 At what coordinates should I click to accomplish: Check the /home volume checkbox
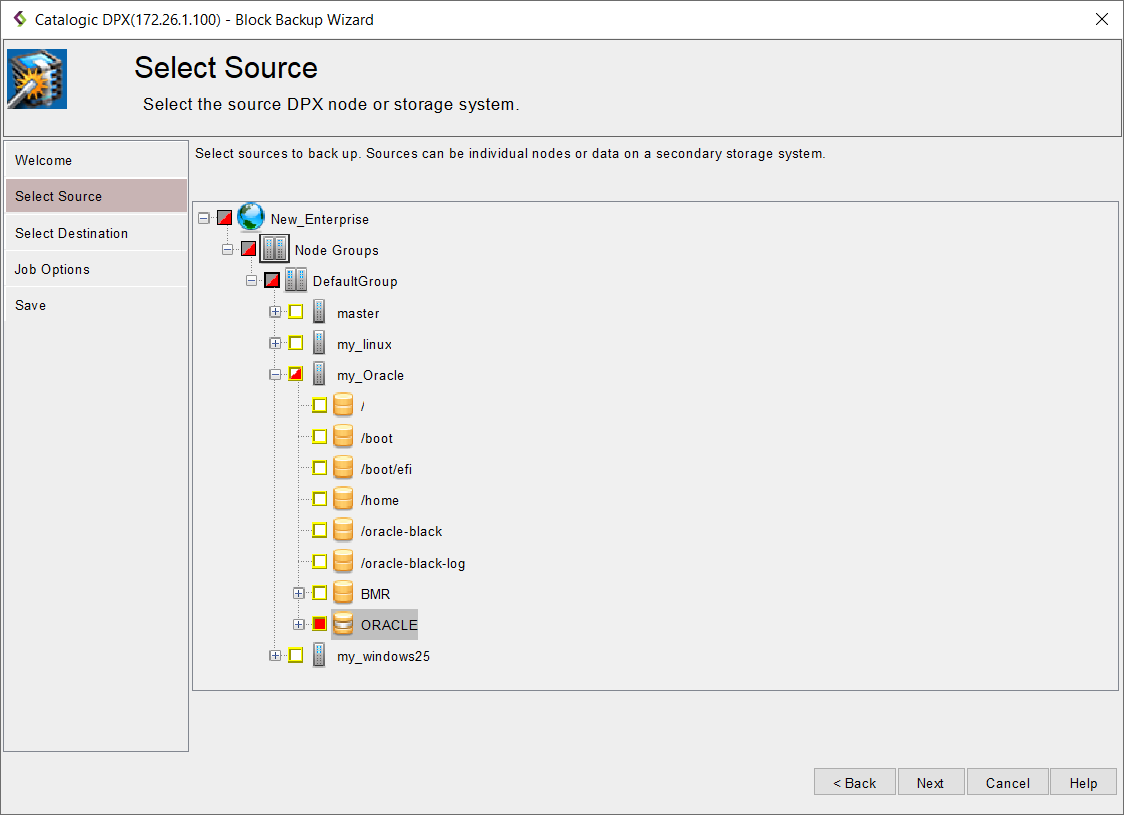(320, 499)
